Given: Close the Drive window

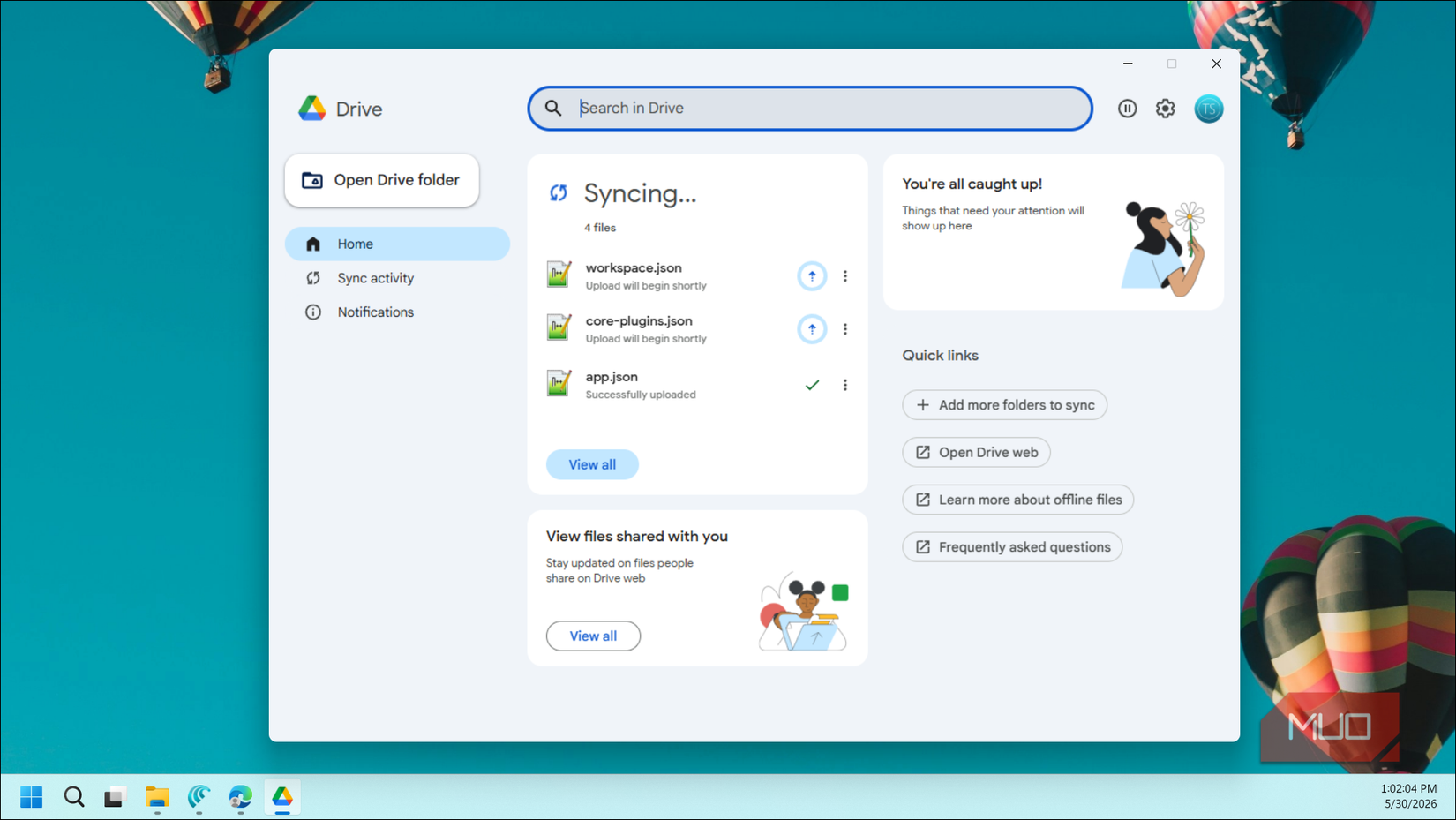Looking at the screenshot, I should [1216, 64].
